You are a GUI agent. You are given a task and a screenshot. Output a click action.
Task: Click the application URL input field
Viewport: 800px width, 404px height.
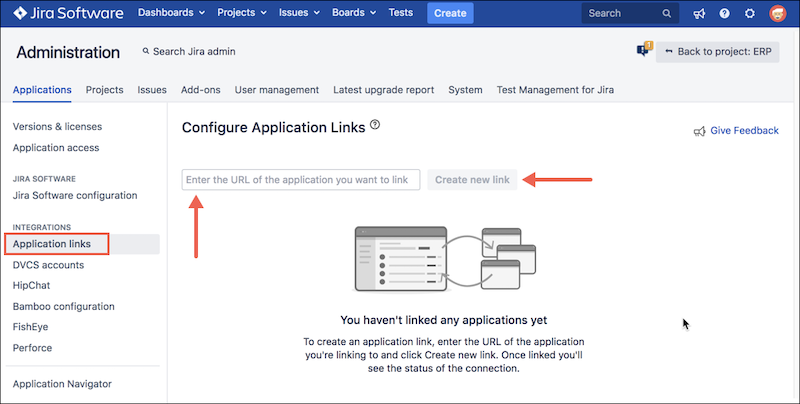301,179
